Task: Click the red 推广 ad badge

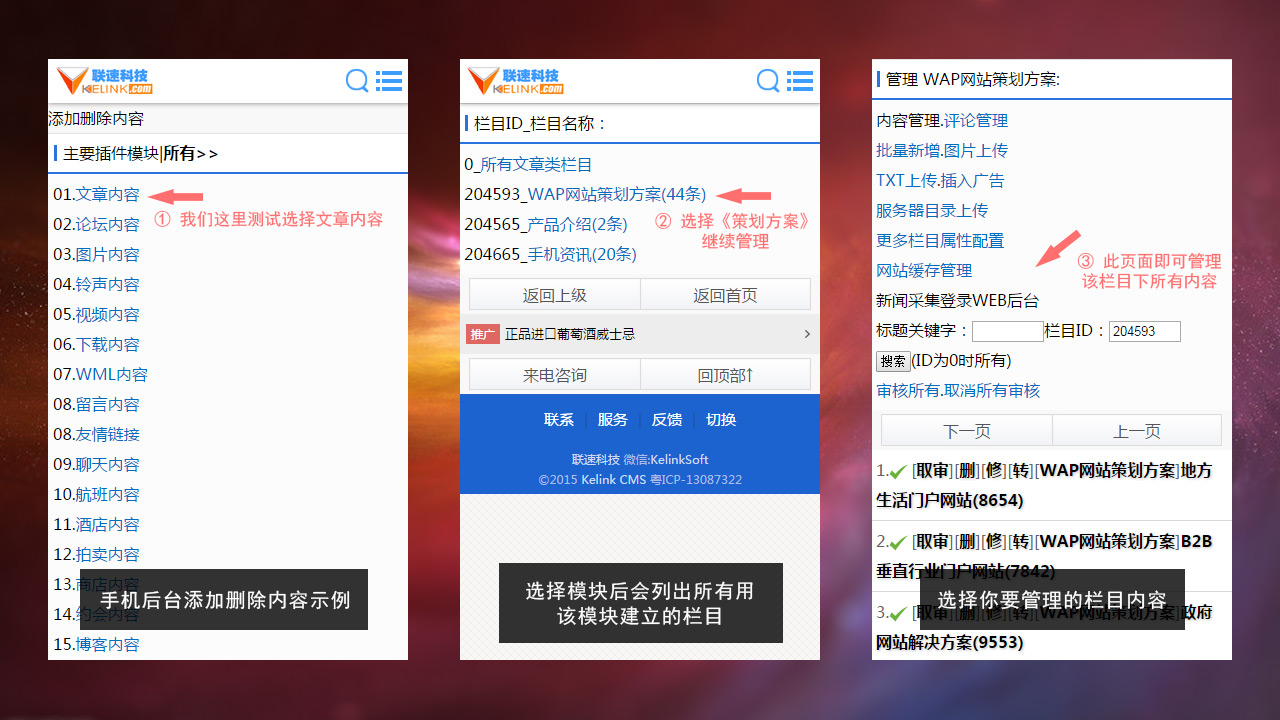Action: [483, 334]
